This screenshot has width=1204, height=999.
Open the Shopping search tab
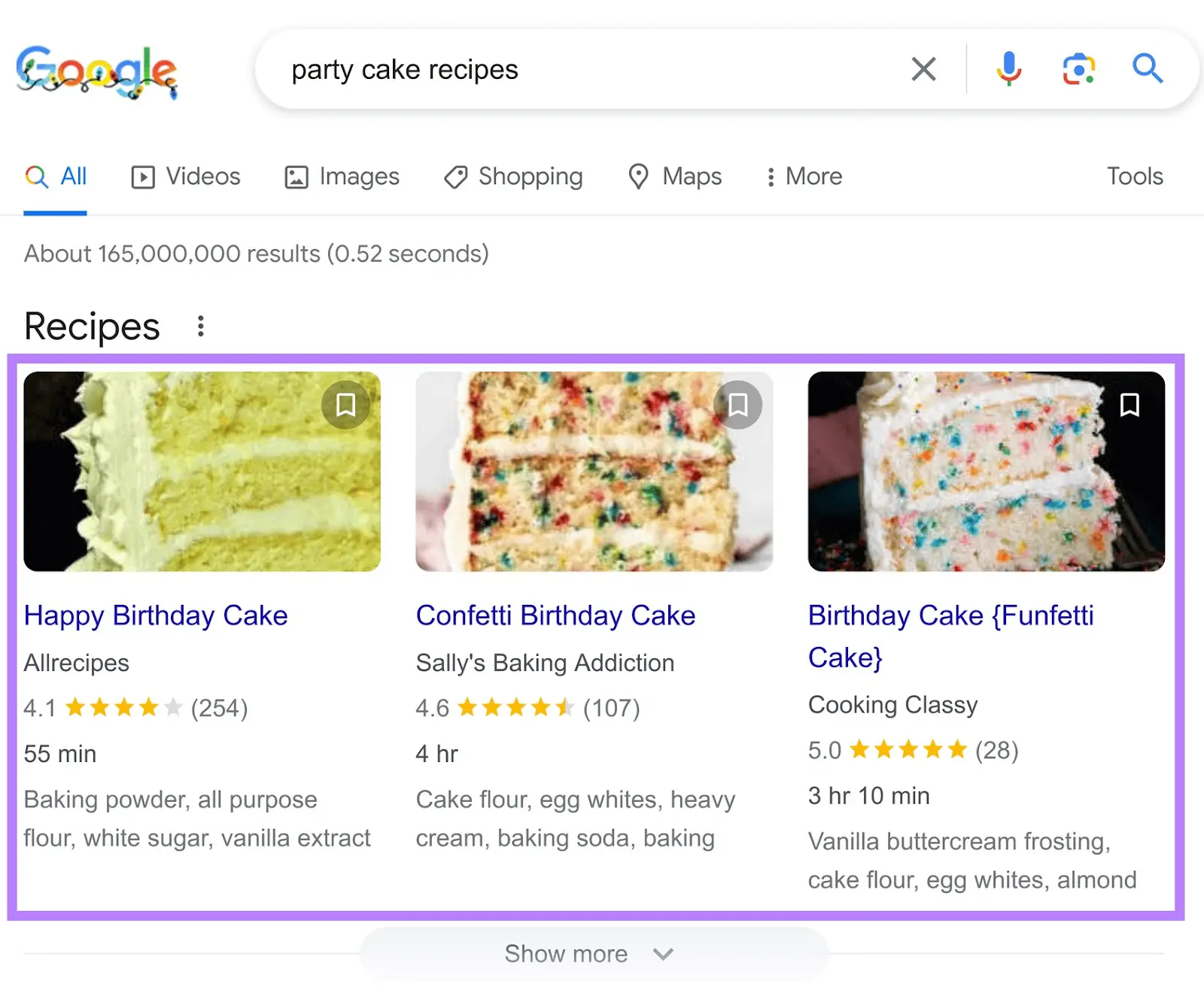(512, 177)
